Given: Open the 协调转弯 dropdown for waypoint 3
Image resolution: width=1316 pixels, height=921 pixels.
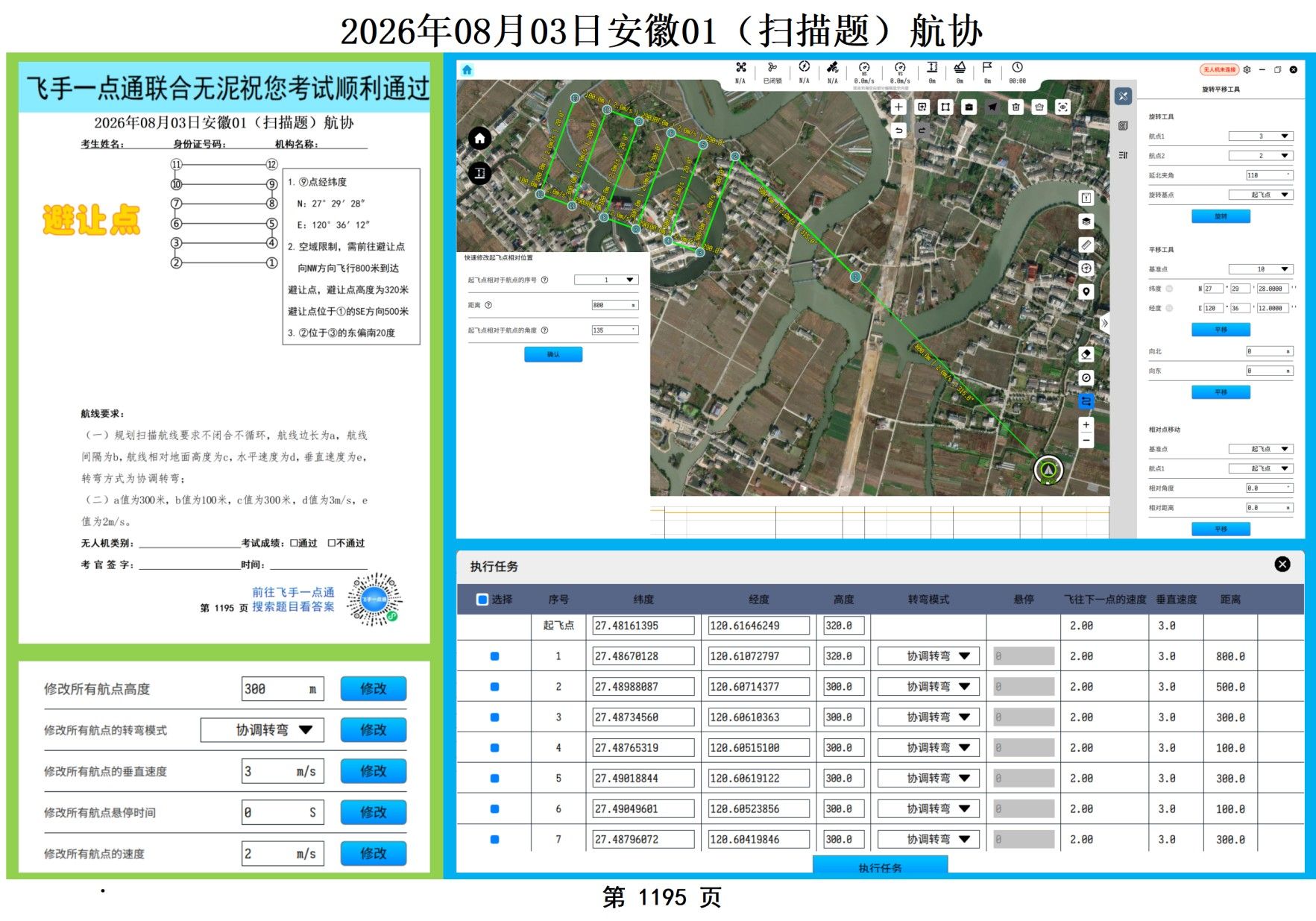Looking at the screenshot, I should [928, 717].
